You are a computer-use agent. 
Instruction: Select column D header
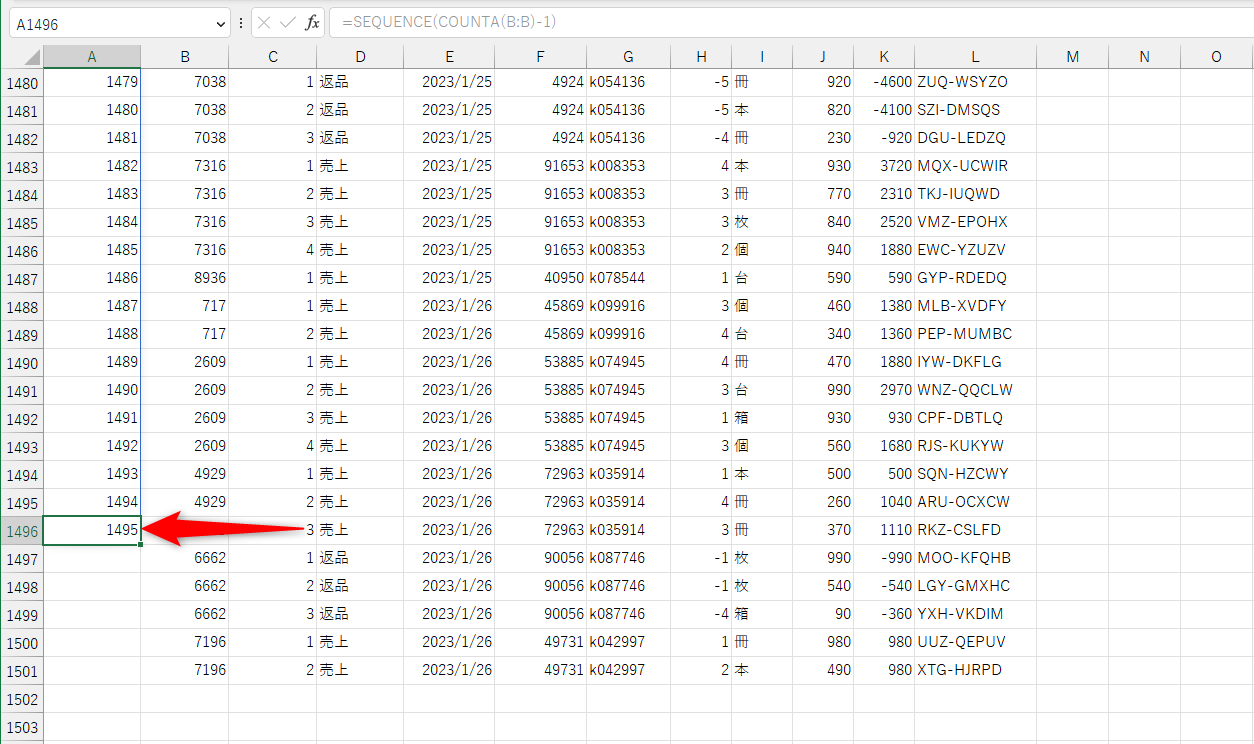(x=360, y=57)
